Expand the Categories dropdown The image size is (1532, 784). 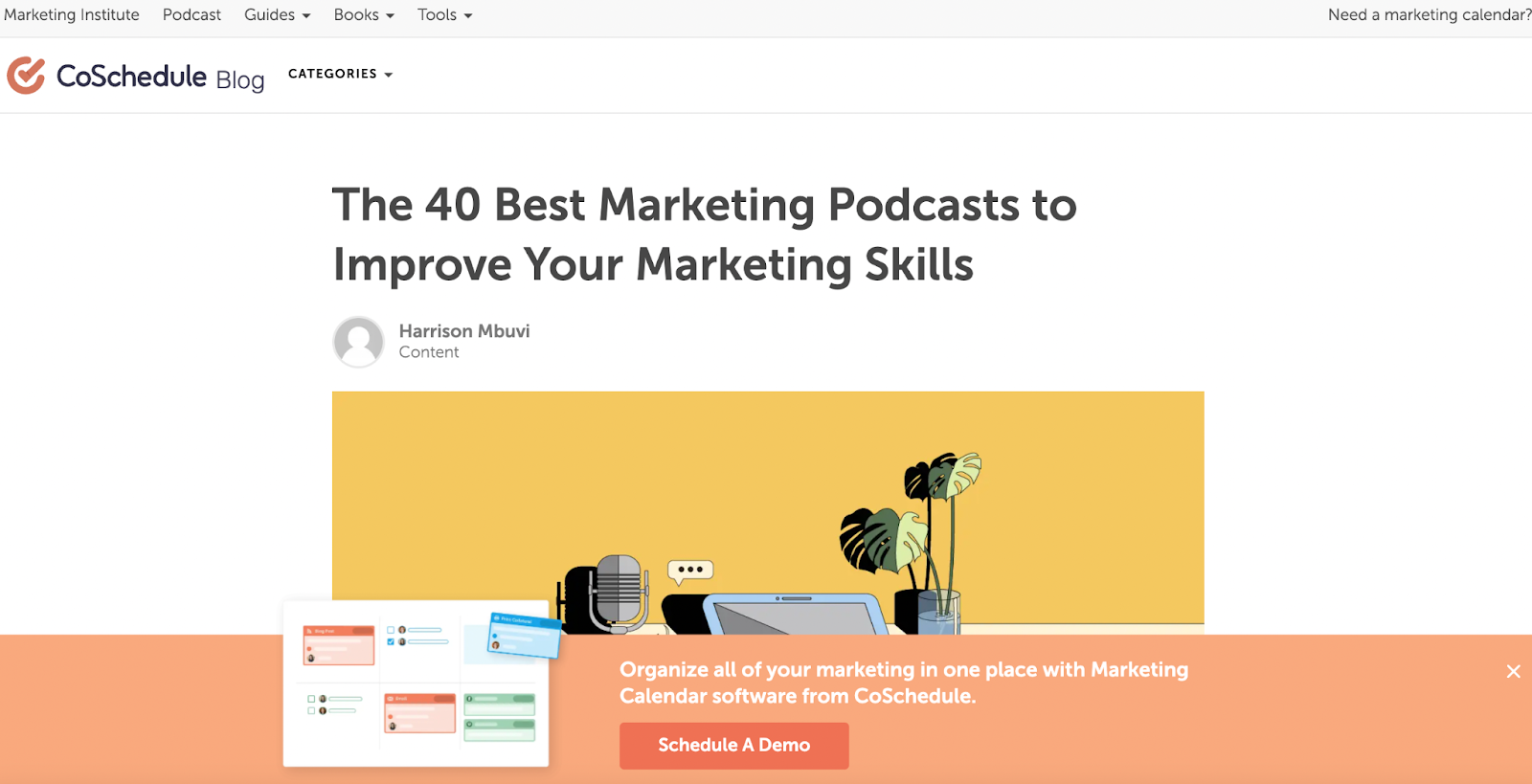pyautogui.click(x=340, y=74)
